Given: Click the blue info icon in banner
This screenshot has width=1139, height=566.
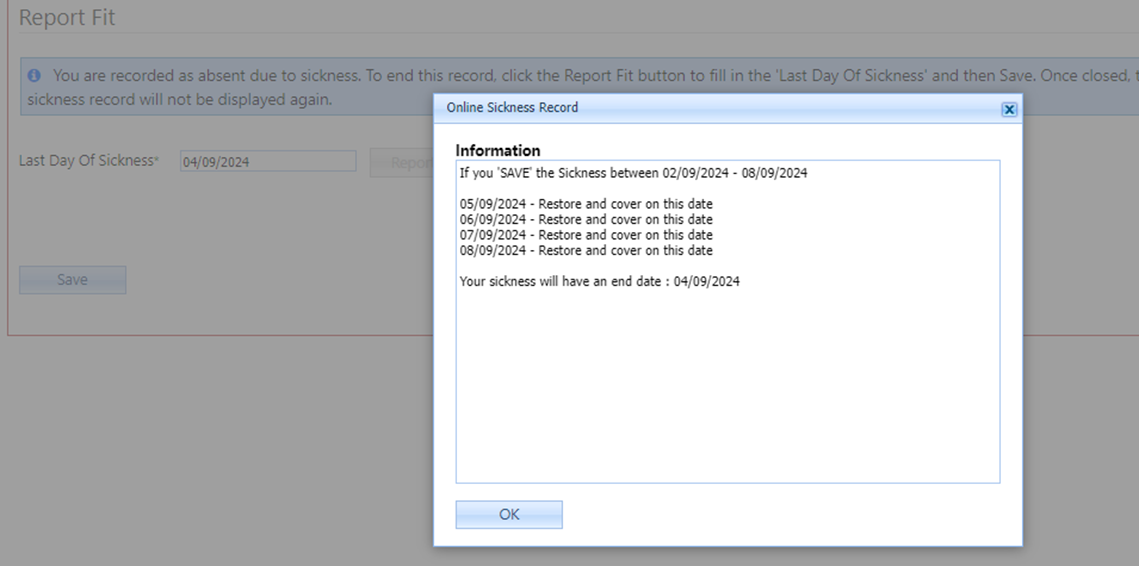Looking at the screenshot, I should click(34, 76).
